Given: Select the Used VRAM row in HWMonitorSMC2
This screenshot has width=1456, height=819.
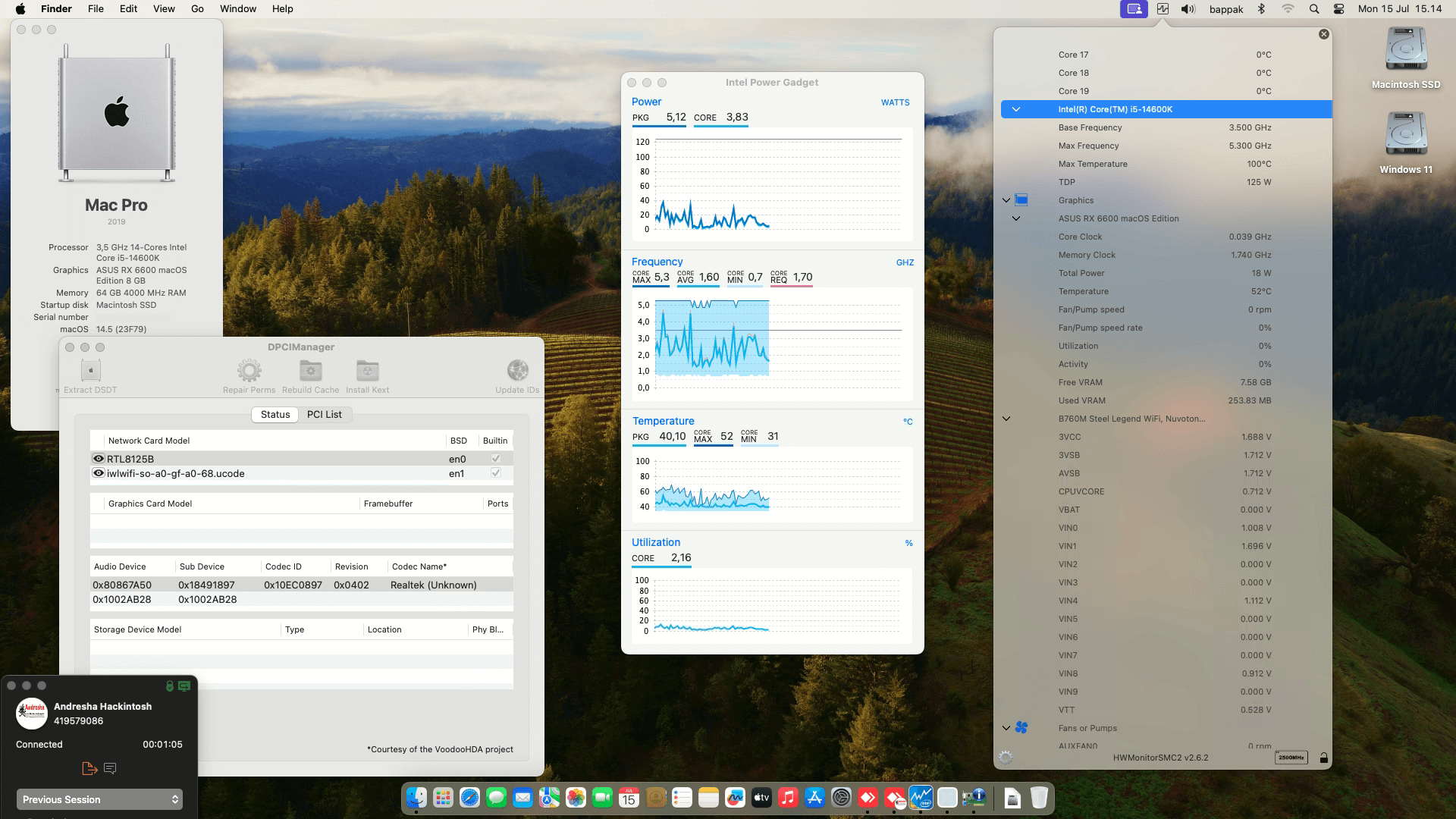Looking at the screenshot, I should tap(1166, 400).
